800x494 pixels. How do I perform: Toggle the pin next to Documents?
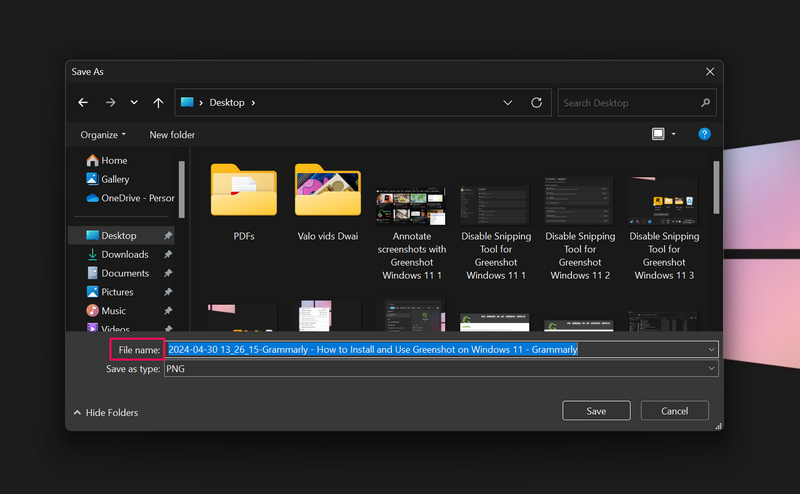[168, 273]
